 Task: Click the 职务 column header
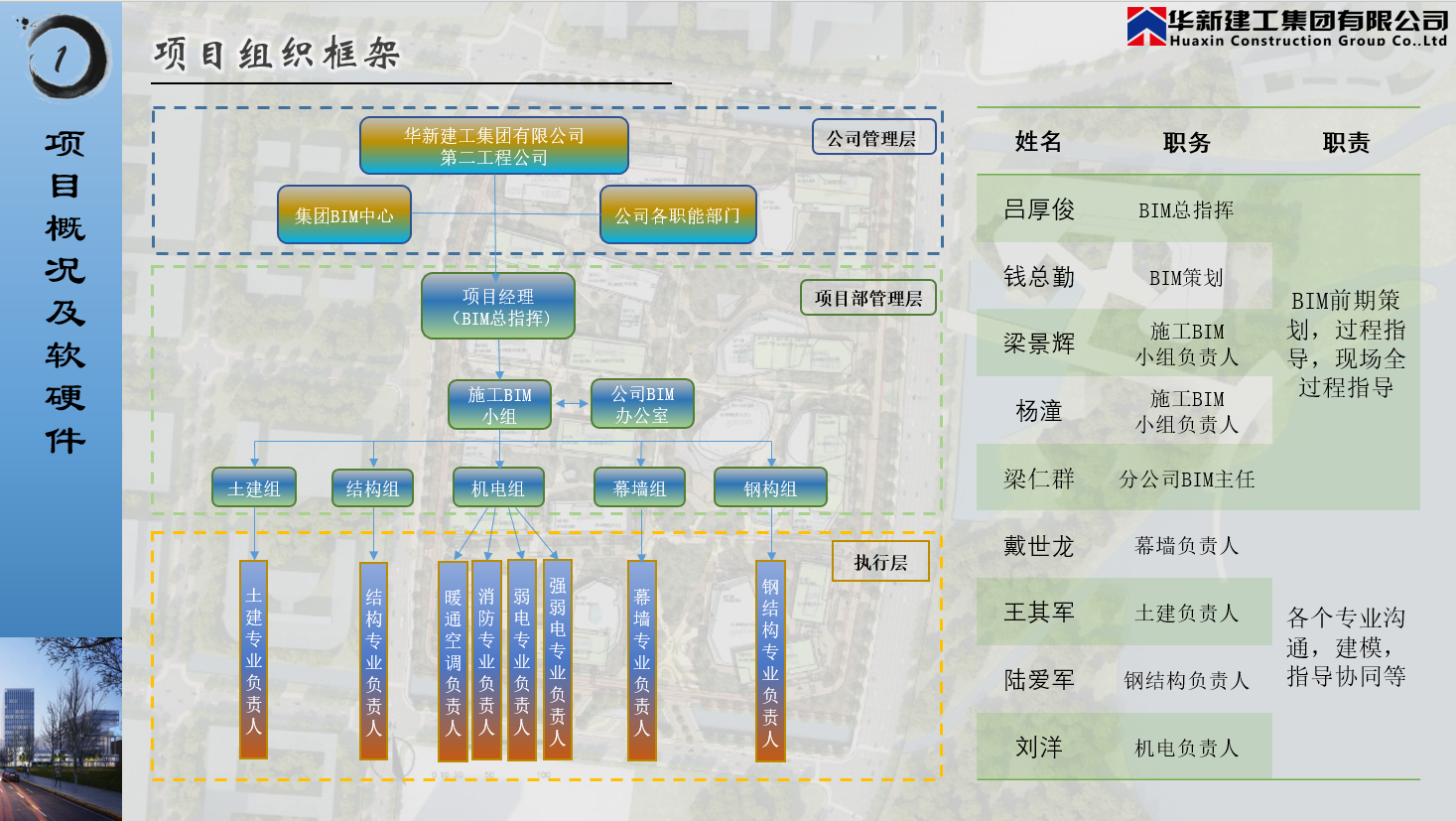click(1187, 143)
